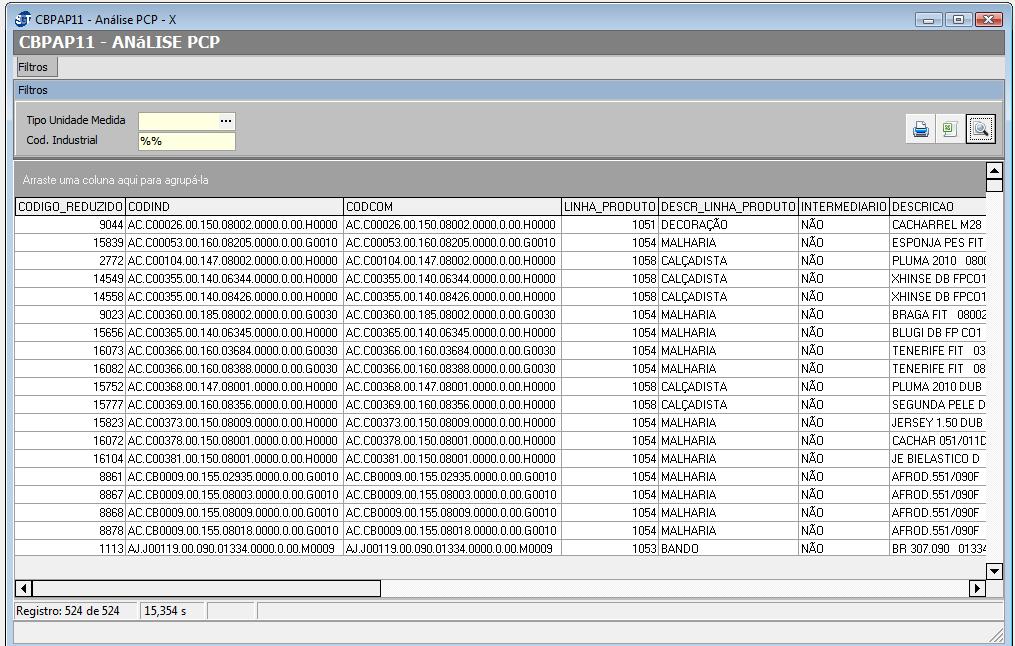Screen dimensions: 1015x646
Task: Click the Cod. Industrial input field
Action: click(x=187, y=141)
